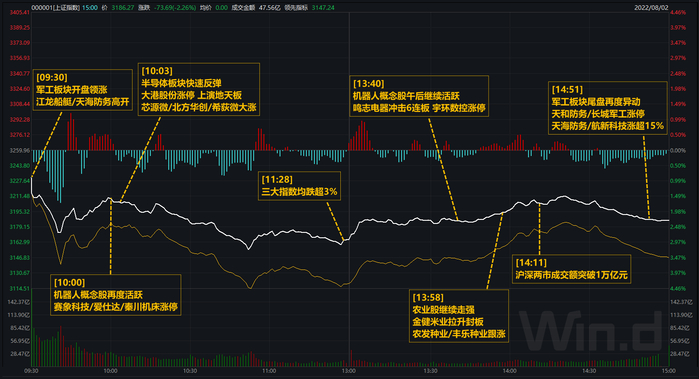The width and height of the screenshot is (699, 379).
Task: Click the 领先指标 3147.24 value
Action: pos(323,8)
